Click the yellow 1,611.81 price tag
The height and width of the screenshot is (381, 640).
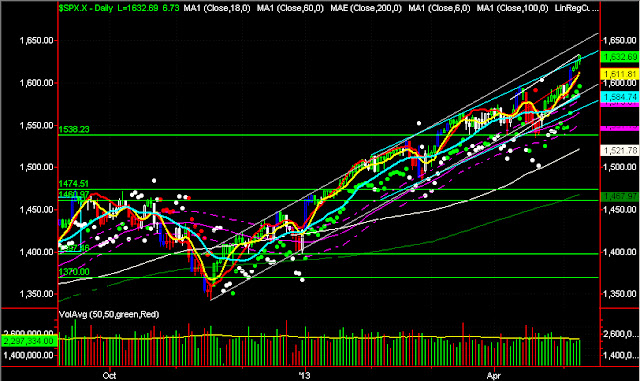620,74
